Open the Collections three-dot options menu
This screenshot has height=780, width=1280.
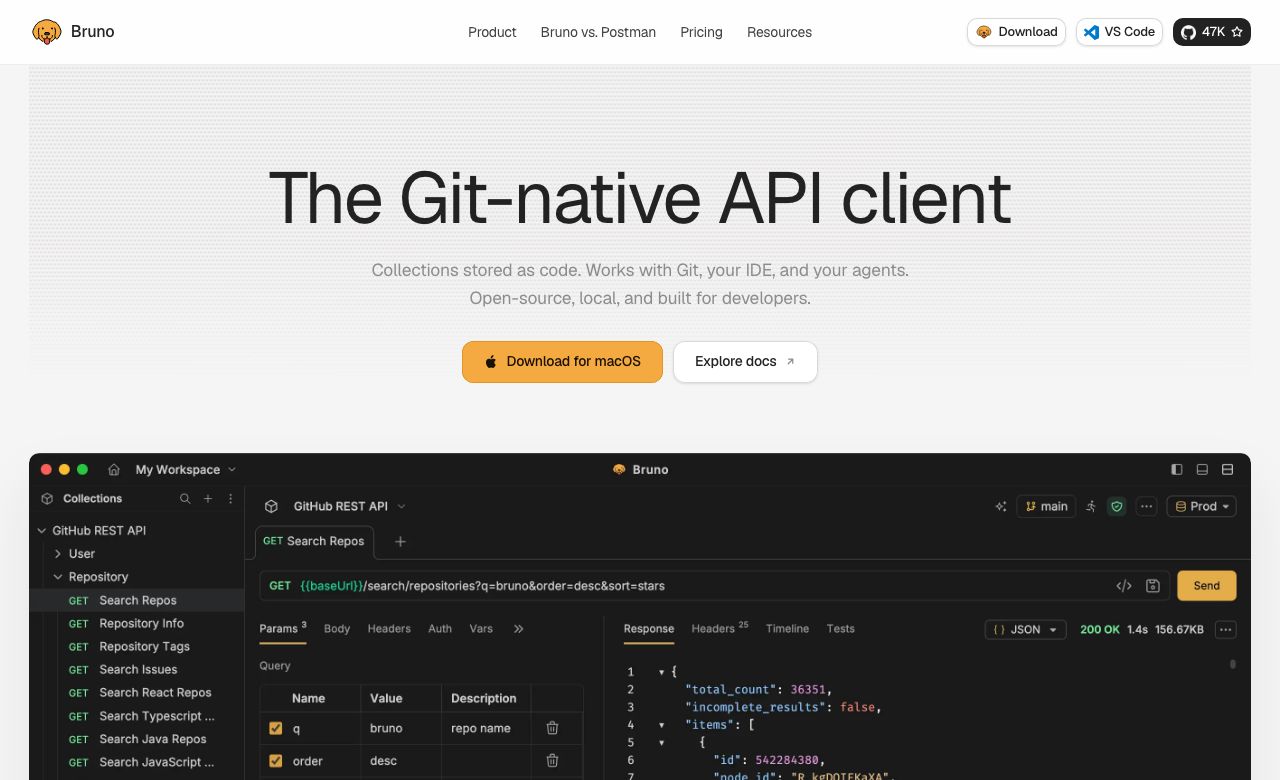click(x=231, y=498)
